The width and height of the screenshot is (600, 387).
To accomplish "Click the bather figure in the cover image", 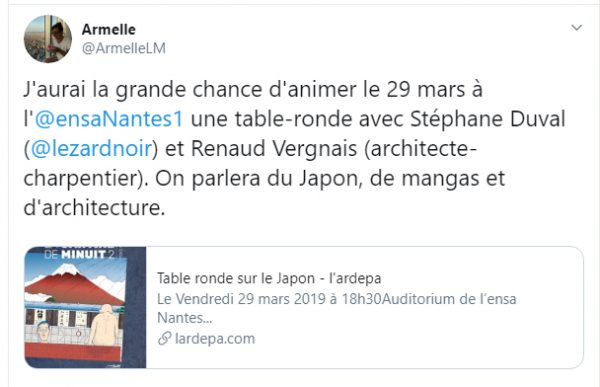I will pyautogui.click(x=105, y=325).
